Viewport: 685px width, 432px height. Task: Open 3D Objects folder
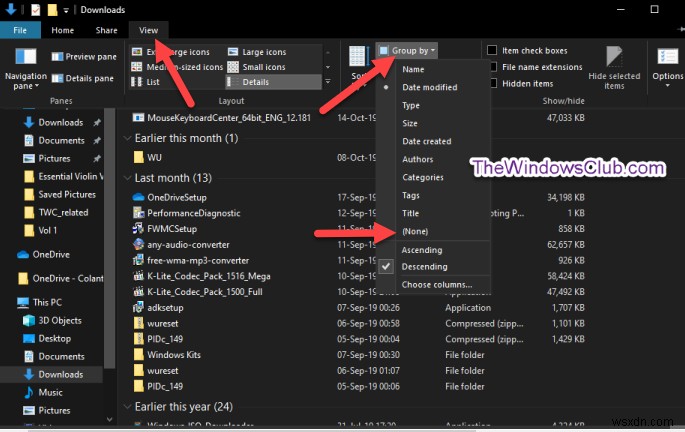coord(52,320)
